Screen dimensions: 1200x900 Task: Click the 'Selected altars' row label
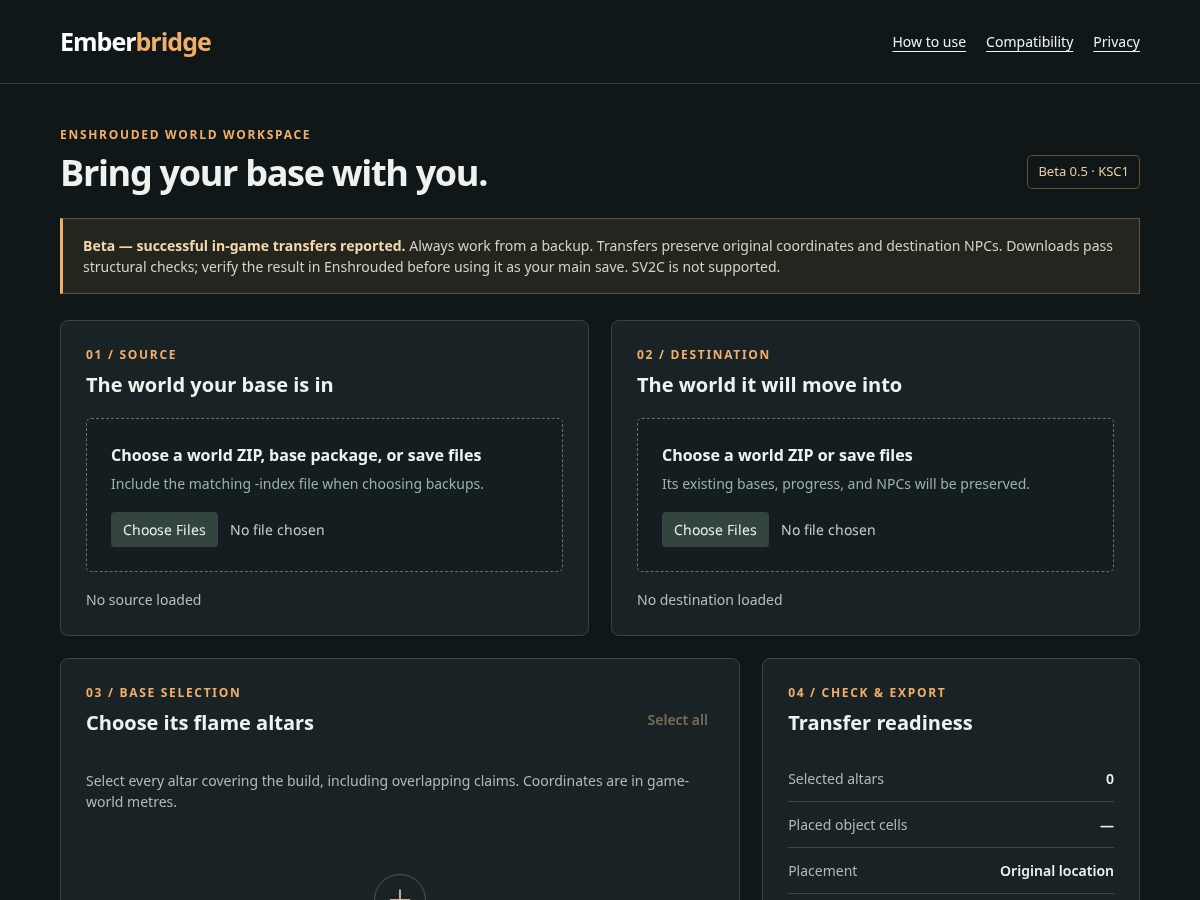(836, 779)
